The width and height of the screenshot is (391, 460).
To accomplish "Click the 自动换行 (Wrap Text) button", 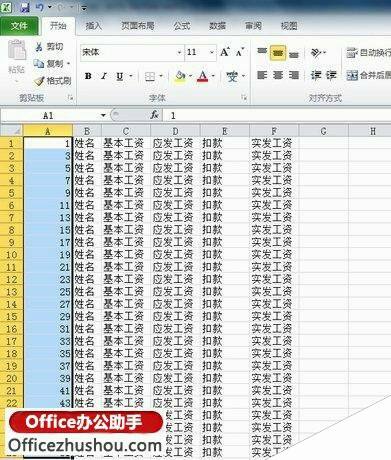I will tap(368, 52).
